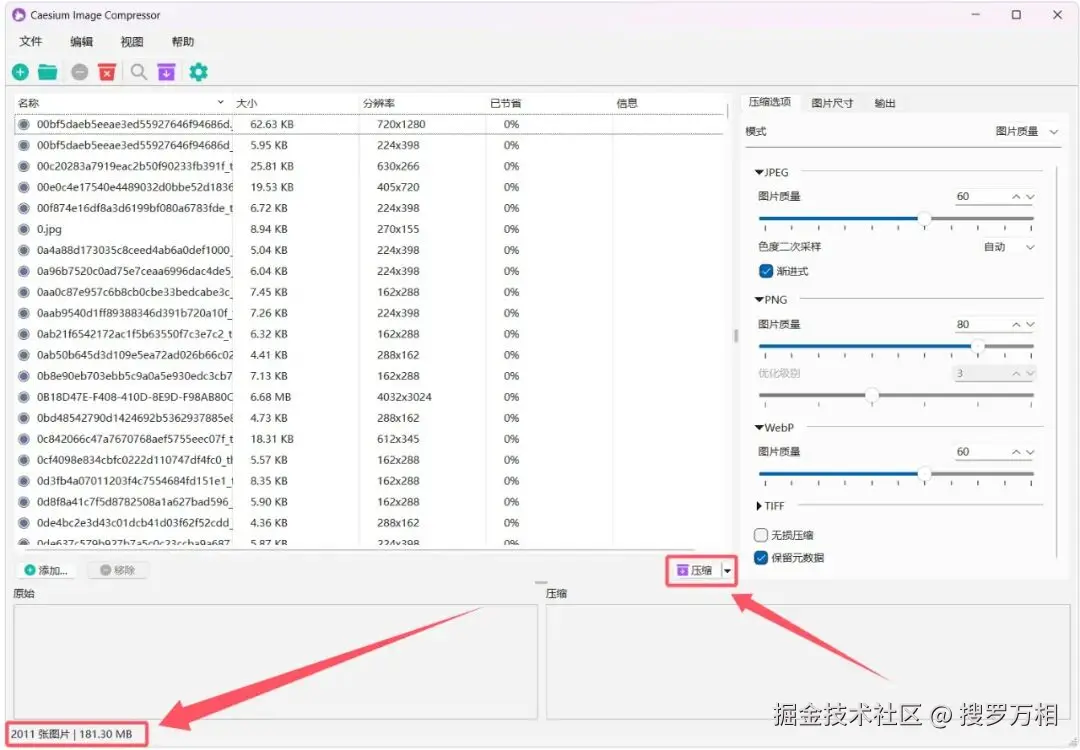Click the JPEG quality value field showing 60

(981, 197)
